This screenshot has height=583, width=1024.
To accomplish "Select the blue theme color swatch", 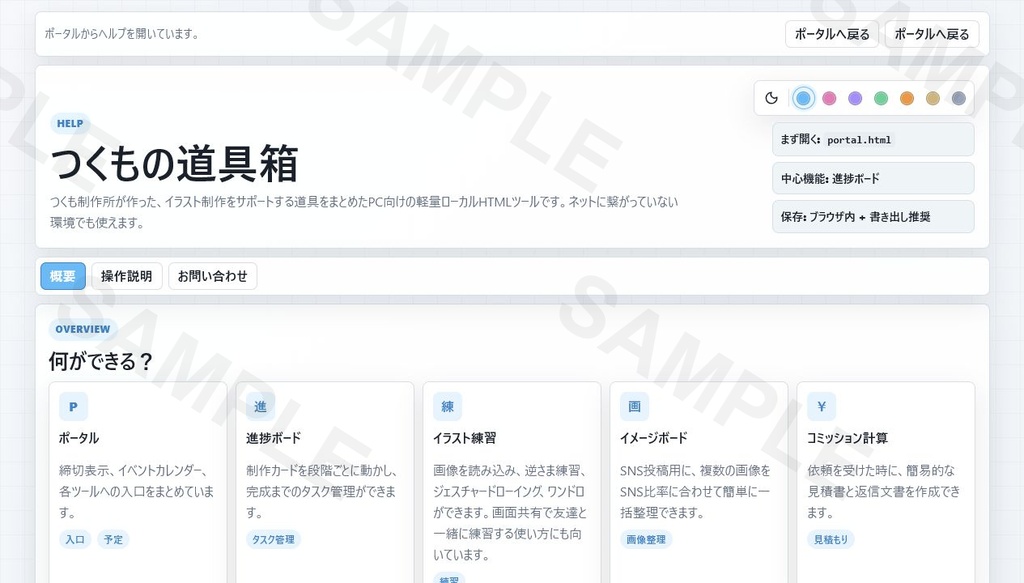I will 803,98.
